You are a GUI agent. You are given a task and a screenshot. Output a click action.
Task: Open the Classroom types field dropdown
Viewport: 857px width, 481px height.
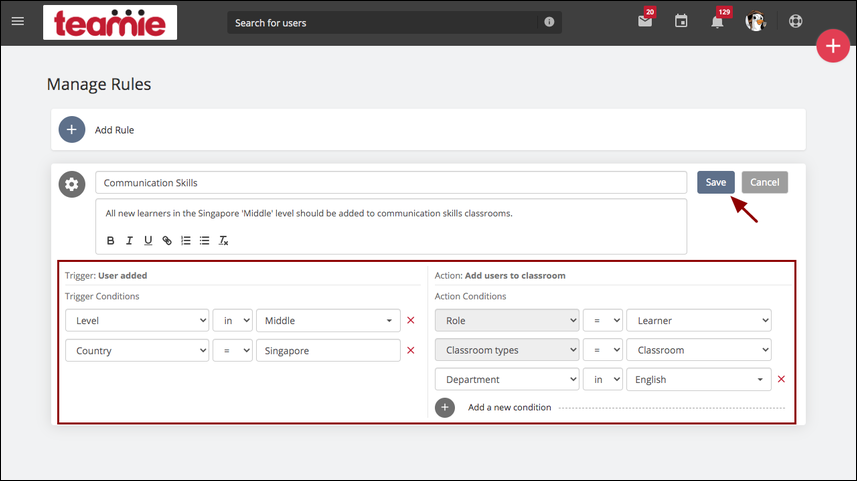pos(507,350)
